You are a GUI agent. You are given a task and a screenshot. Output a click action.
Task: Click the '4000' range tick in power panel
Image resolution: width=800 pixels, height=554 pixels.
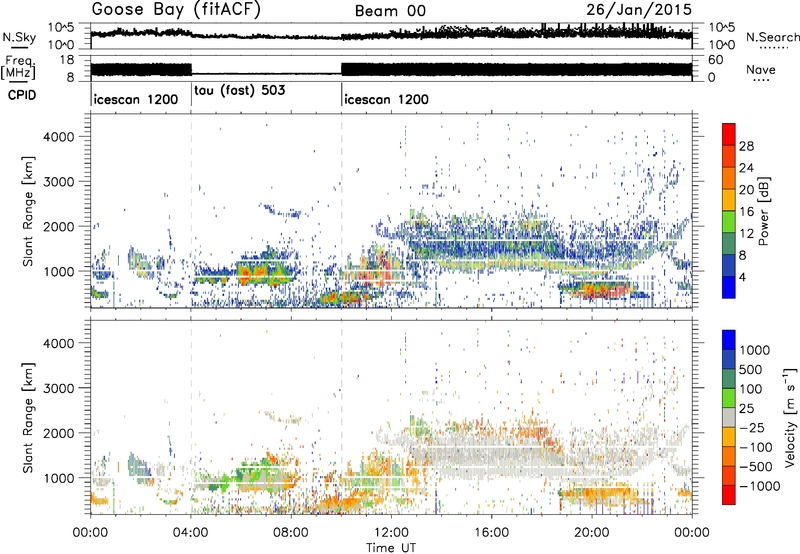click(x=59, y=137)
